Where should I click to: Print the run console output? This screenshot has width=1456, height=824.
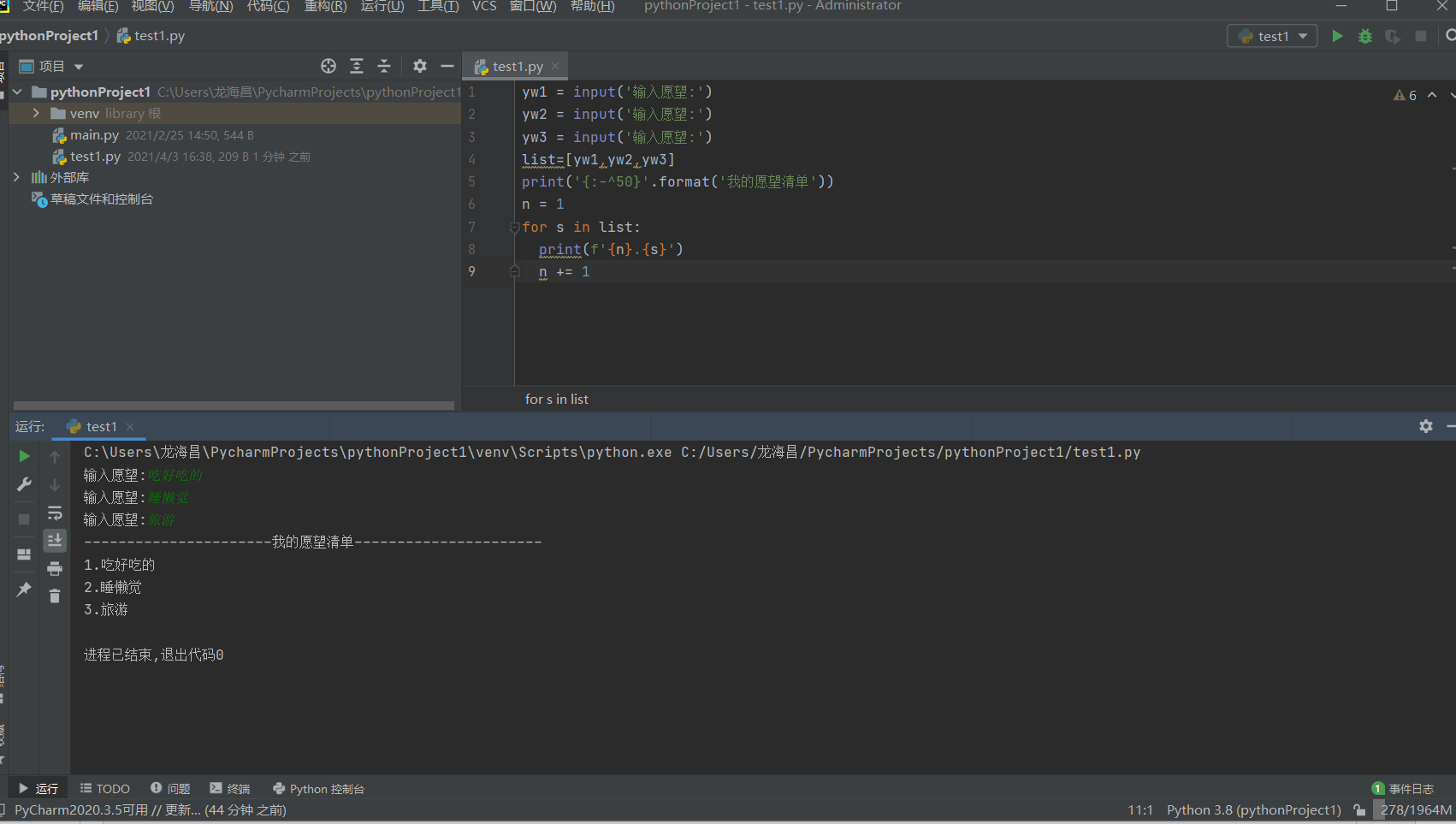coord(55,568)
